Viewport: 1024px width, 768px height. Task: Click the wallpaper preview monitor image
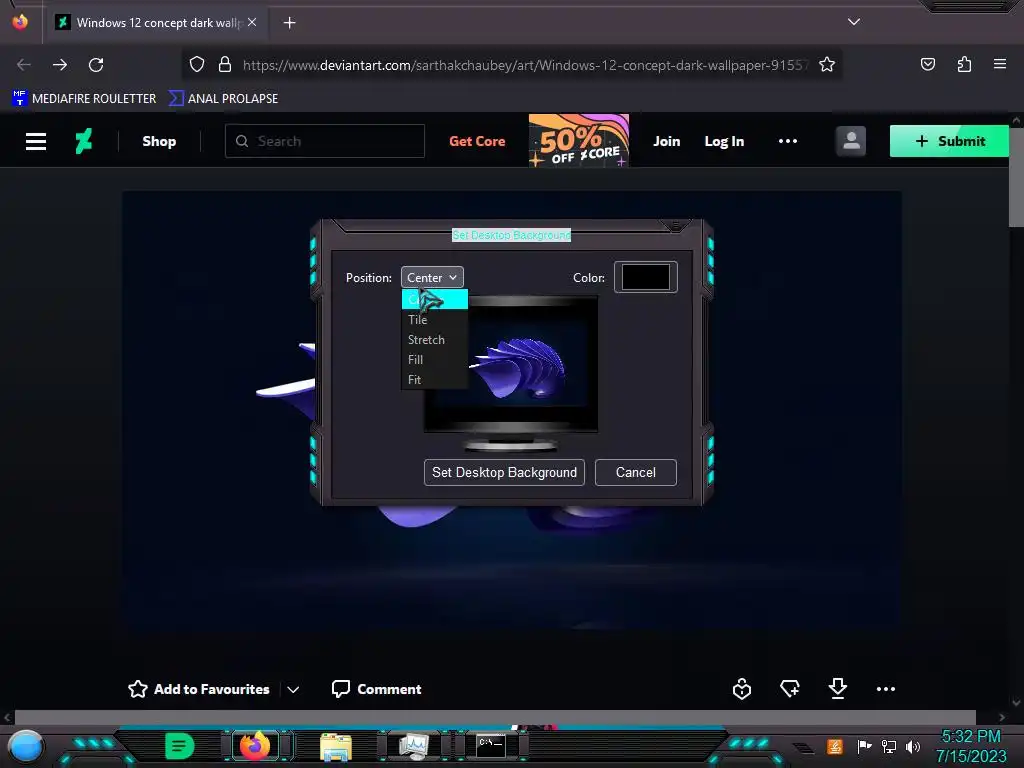(x=511, y=374)
